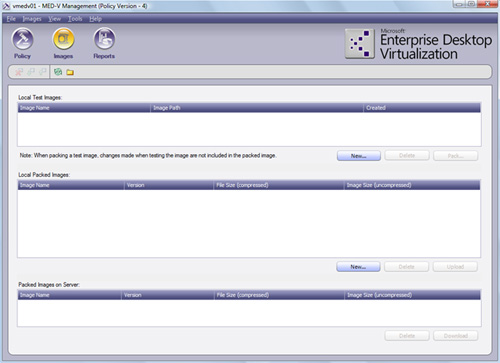The width and height of the screenshot is (500, 363).
Task: Click New under Local Test Images
Action: click(359, 156)
